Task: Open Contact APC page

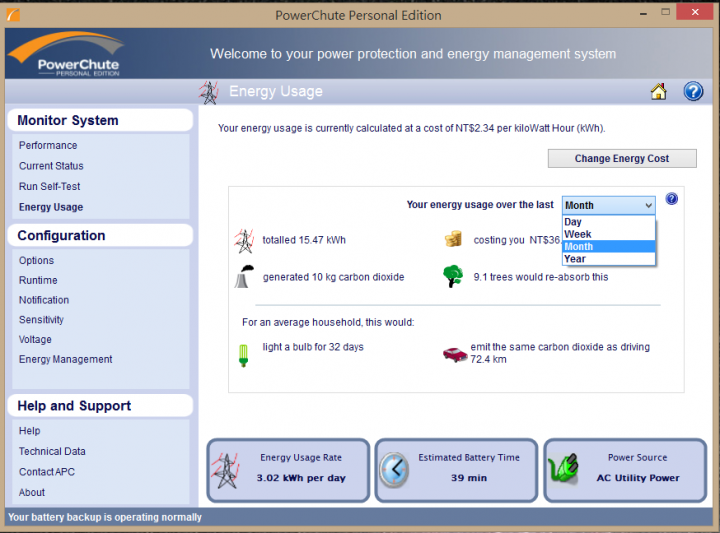Action: point(46,472)
